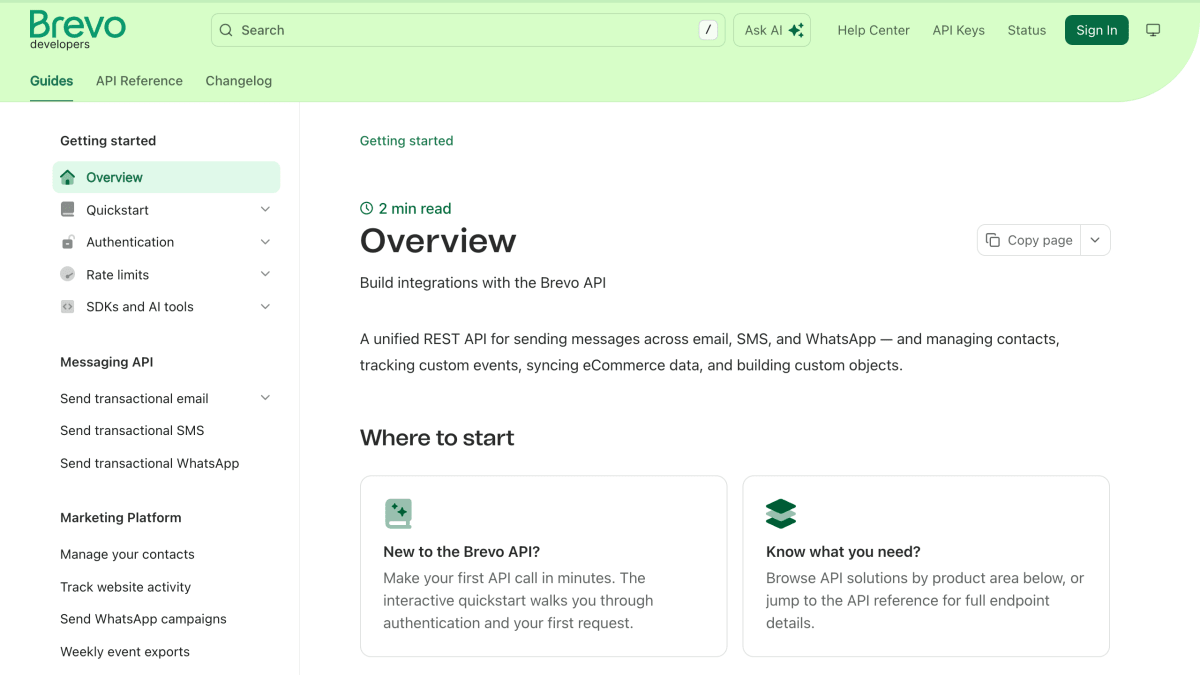Click the Getting started breadcrumb link
The height and width of the screenshot is (675, 1200).
tap(406, 141)
